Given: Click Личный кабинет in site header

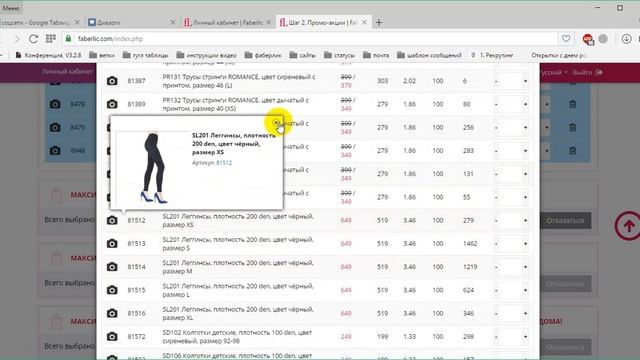Looking at the screenshot, I should click(x=68, y=72).
